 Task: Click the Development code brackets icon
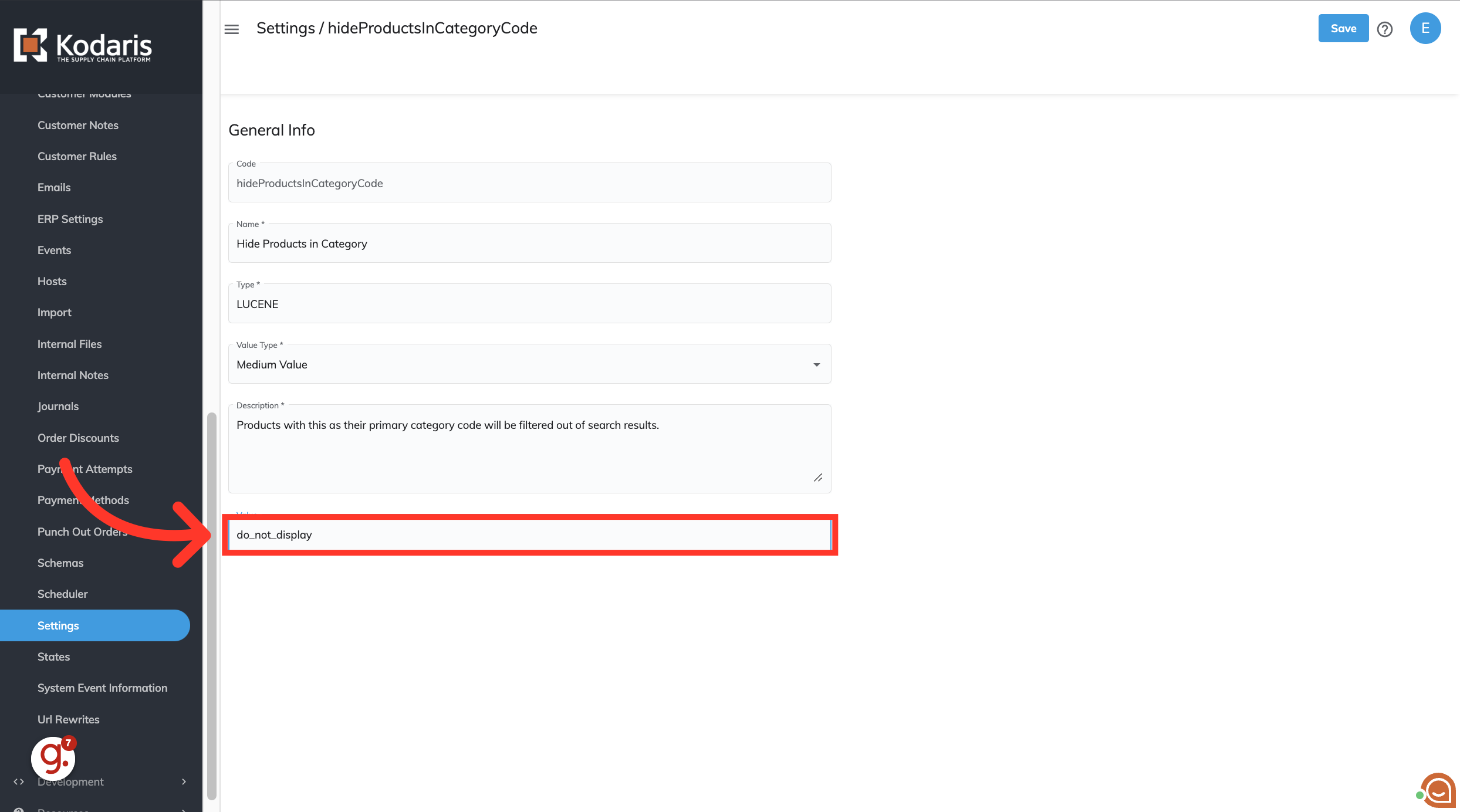point(19,781)
